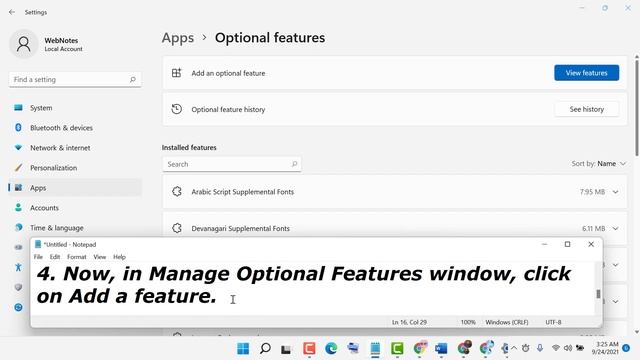Switch to Word from the taskbar
The width and height of the screenshot is (640, 360).
coord(441,349)
